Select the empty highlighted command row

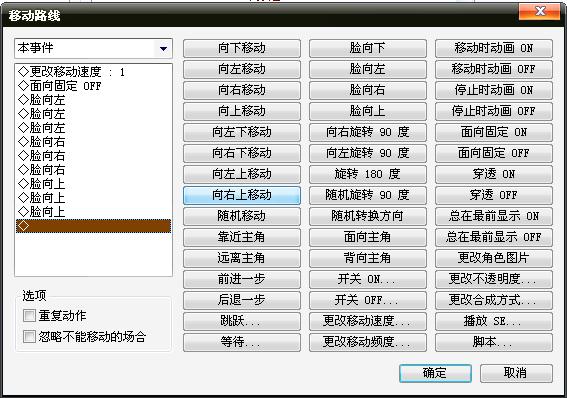(93, 226)
